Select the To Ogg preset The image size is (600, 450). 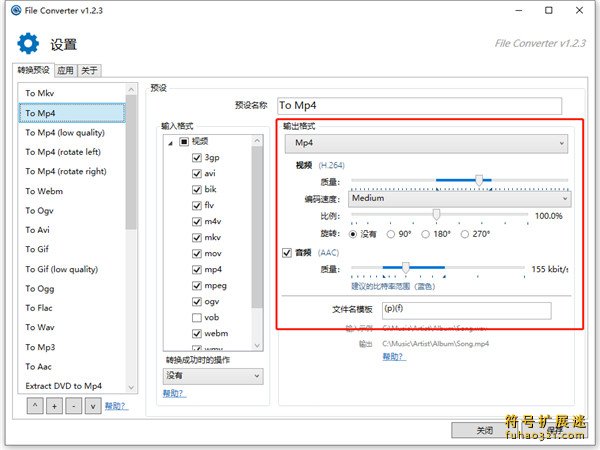(72, 289)
